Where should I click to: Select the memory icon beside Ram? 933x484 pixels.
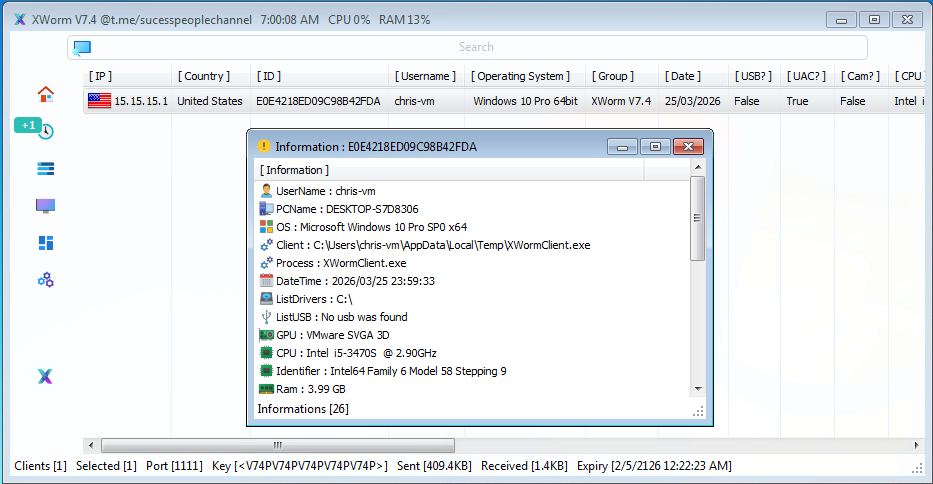(x=266, y=389)
